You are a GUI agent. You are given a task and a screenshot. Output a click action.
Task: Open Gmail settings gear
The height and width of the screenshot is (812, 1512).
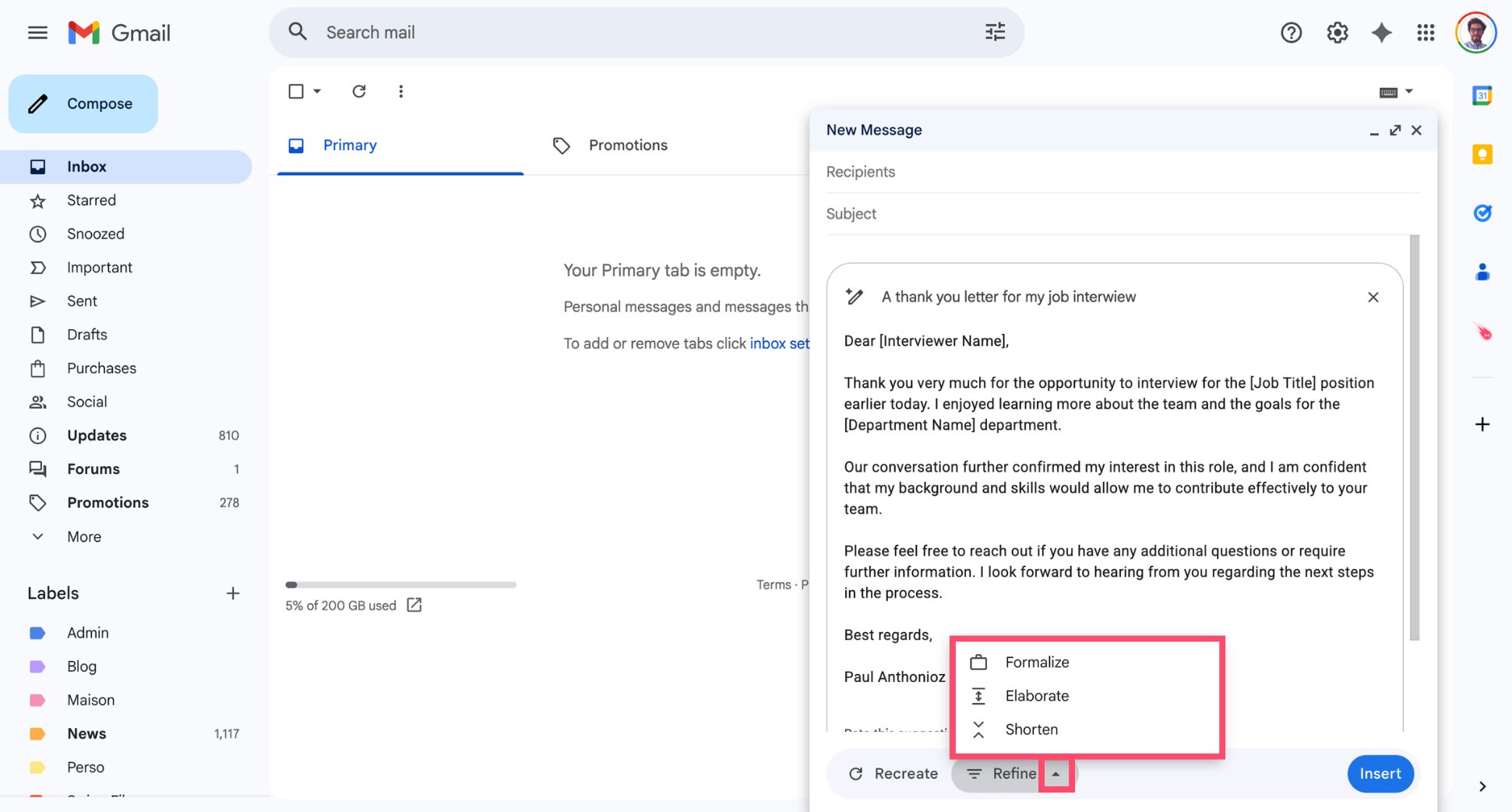[x=1337, y=33]
